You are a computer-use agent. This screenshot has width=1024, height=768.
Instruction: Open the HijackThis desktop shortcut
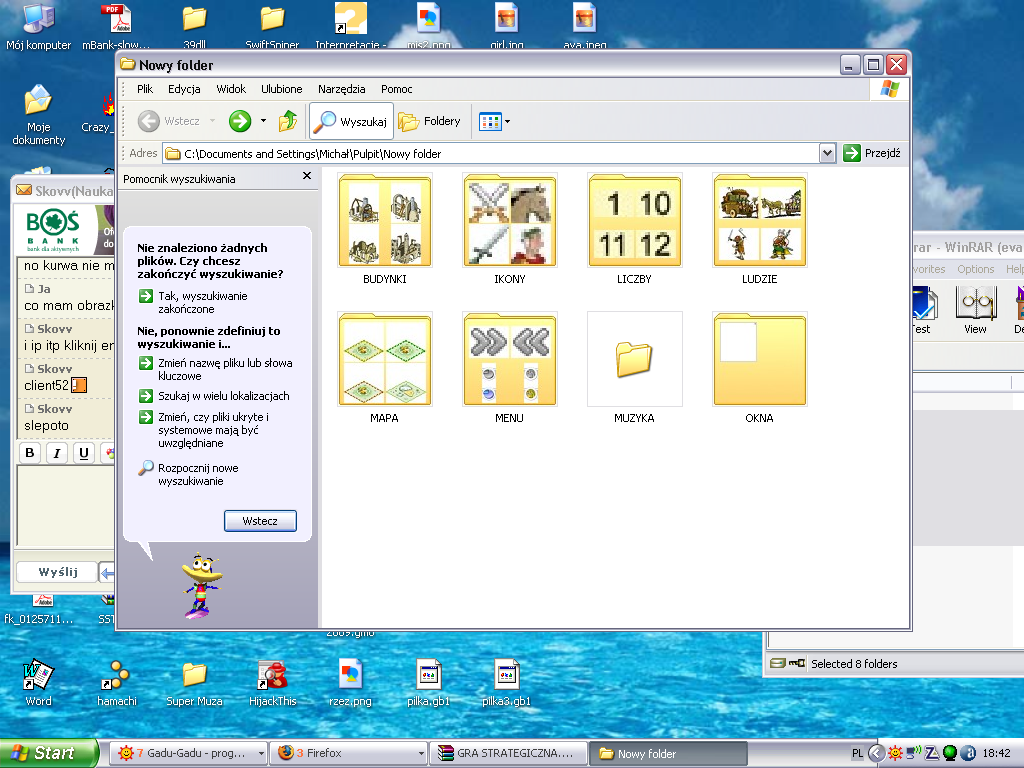(x=272, y=677)
